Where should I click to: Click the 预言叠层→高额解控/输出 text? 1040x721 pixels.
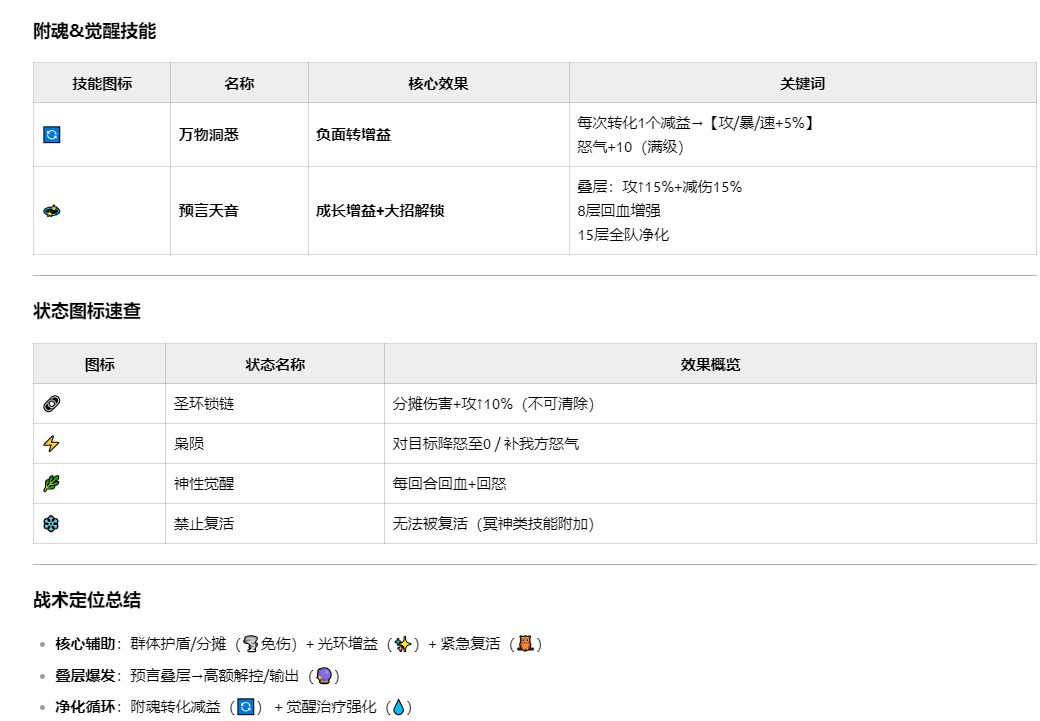click(x=214, y=675)
